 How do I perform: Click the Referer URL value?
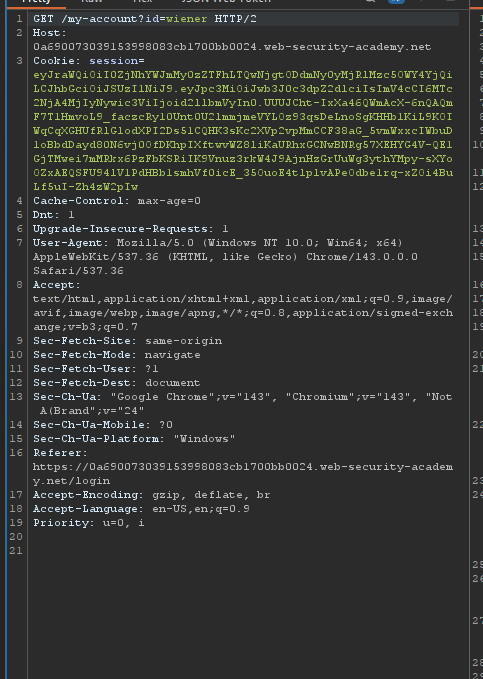point(243,474)
